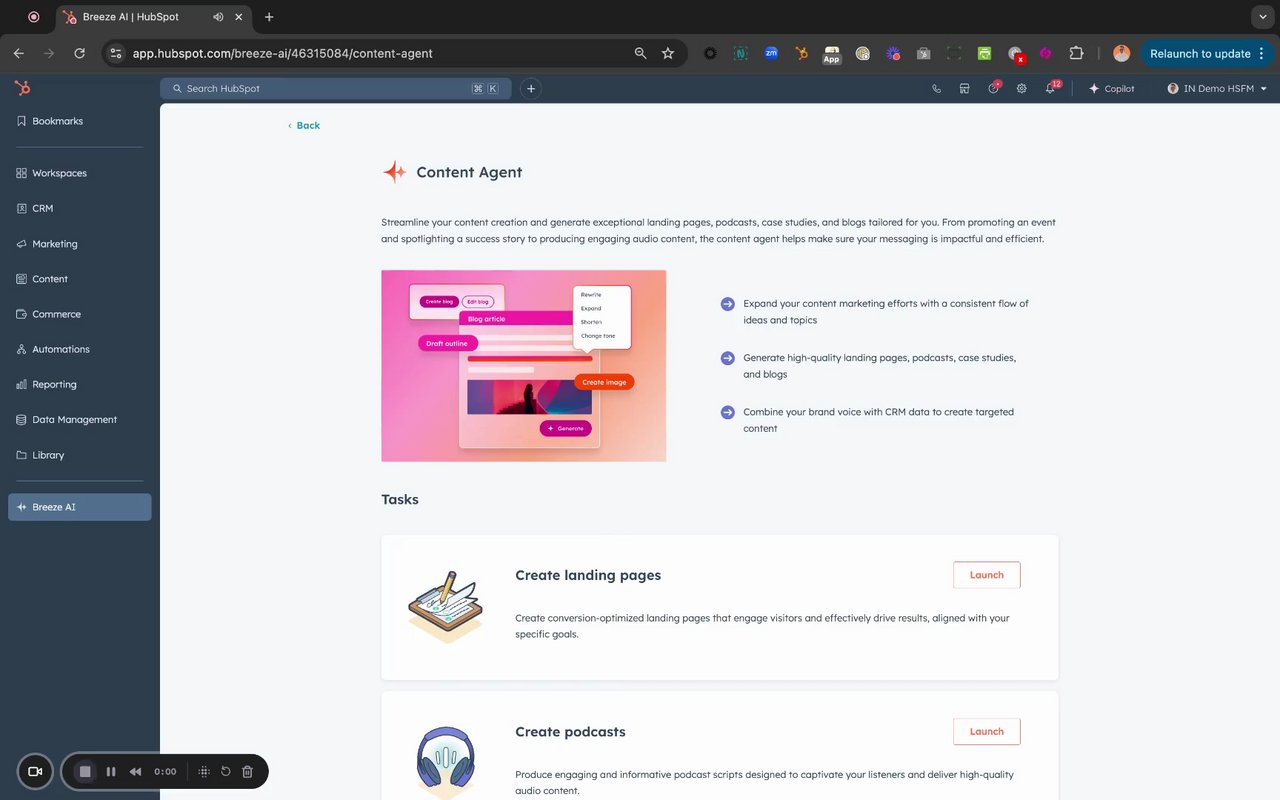Close the Breeze AI | HubSpot tab

click(240, 17)
